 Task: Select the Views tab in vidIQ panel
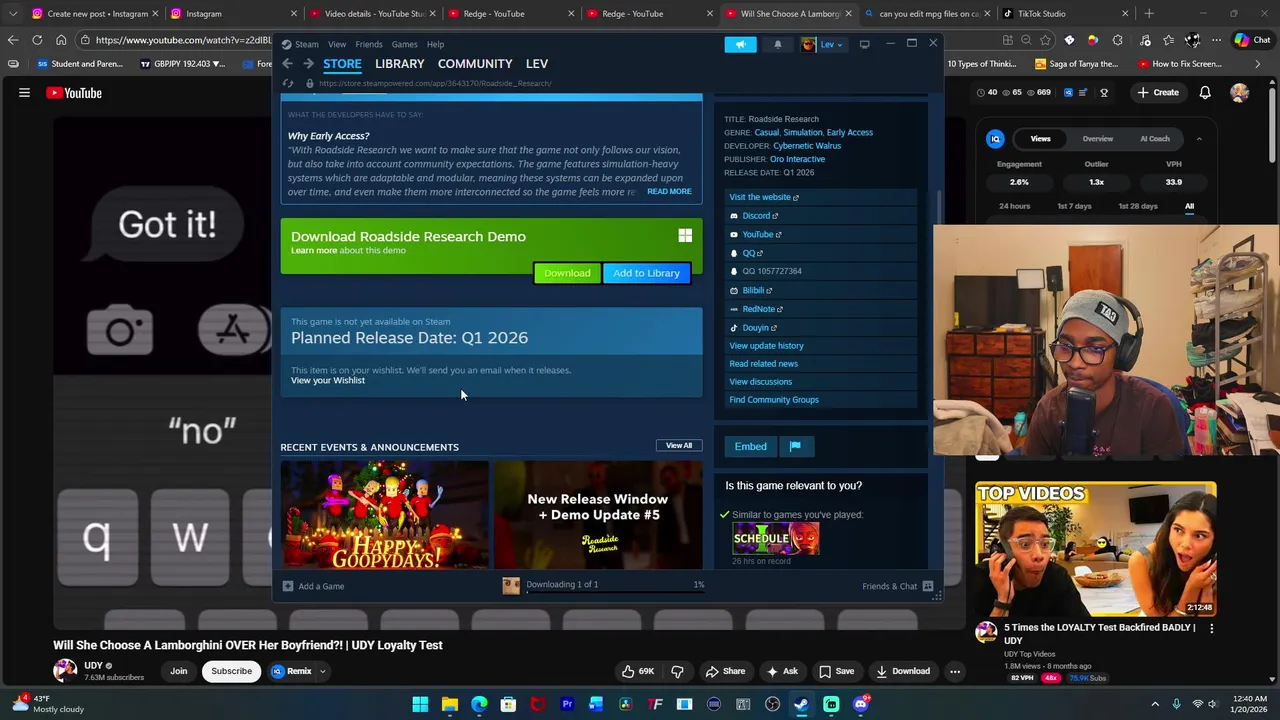pyautogui.click(x=1040, y=139)
